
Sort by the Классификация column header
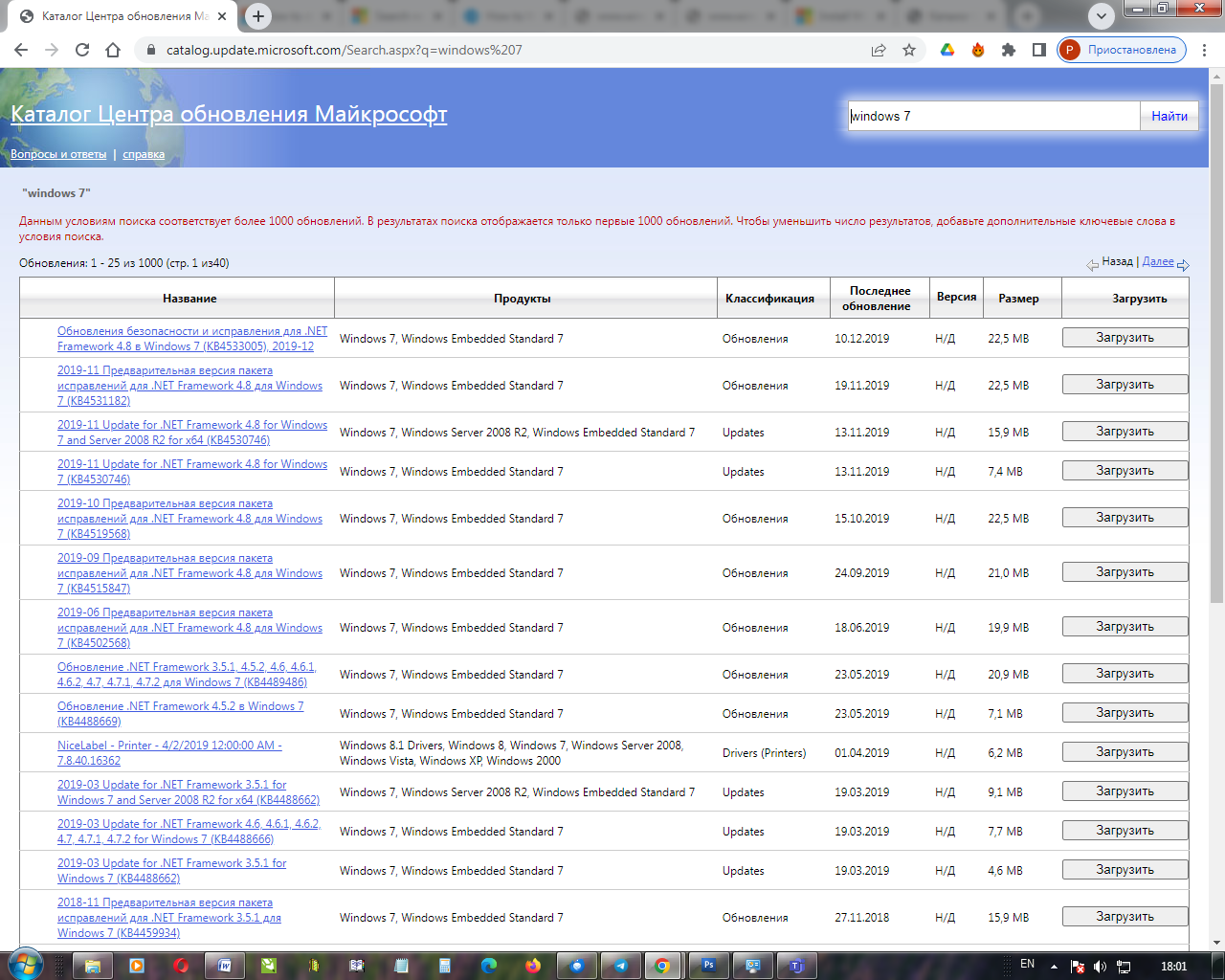pos(769,299)
